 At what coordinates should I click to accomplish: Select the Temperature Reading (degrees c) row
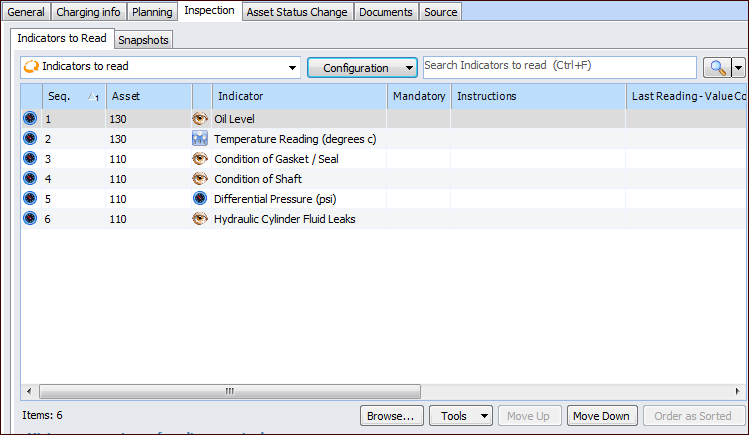(384, 139)
